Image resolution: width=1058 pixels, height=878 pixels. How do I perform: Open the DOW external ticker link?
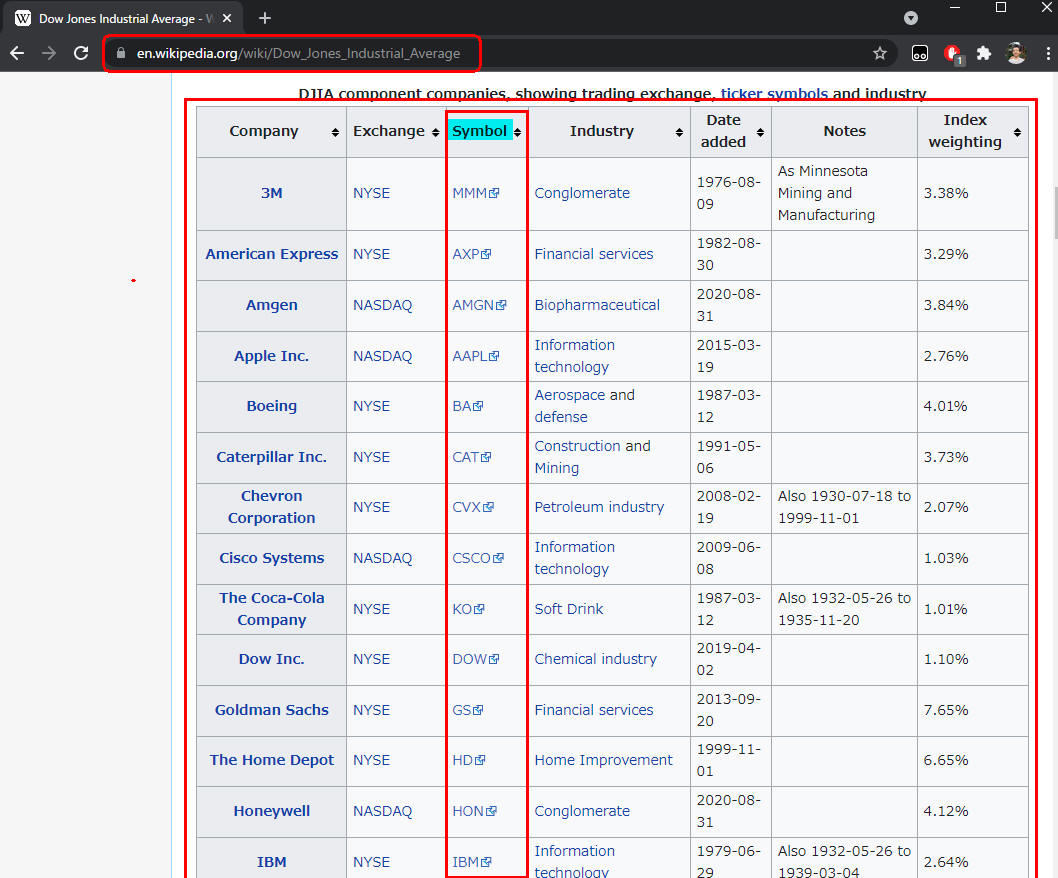click(476, 659)
